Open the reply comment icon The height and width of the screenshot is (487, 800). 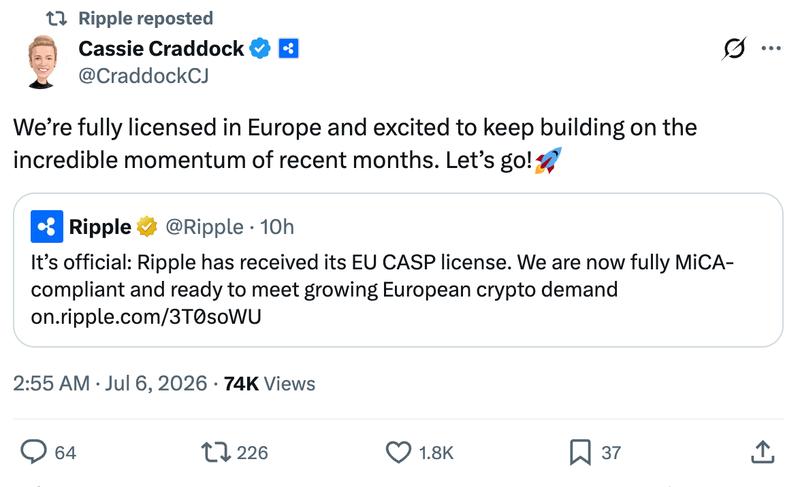pos(34,452)
